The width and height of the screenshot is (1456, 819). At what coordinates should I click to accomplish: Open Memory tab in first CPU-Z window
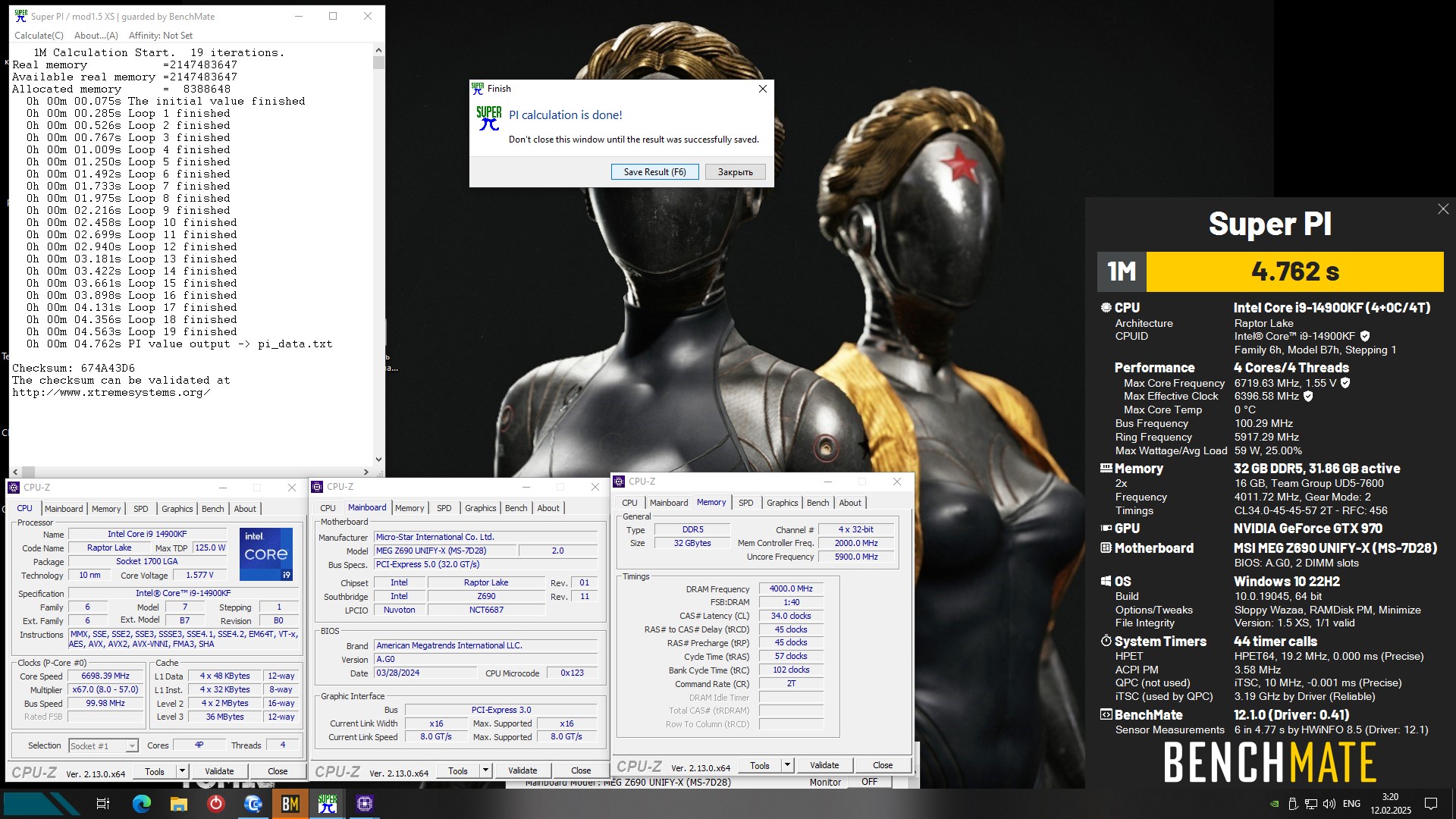[106, 509]
